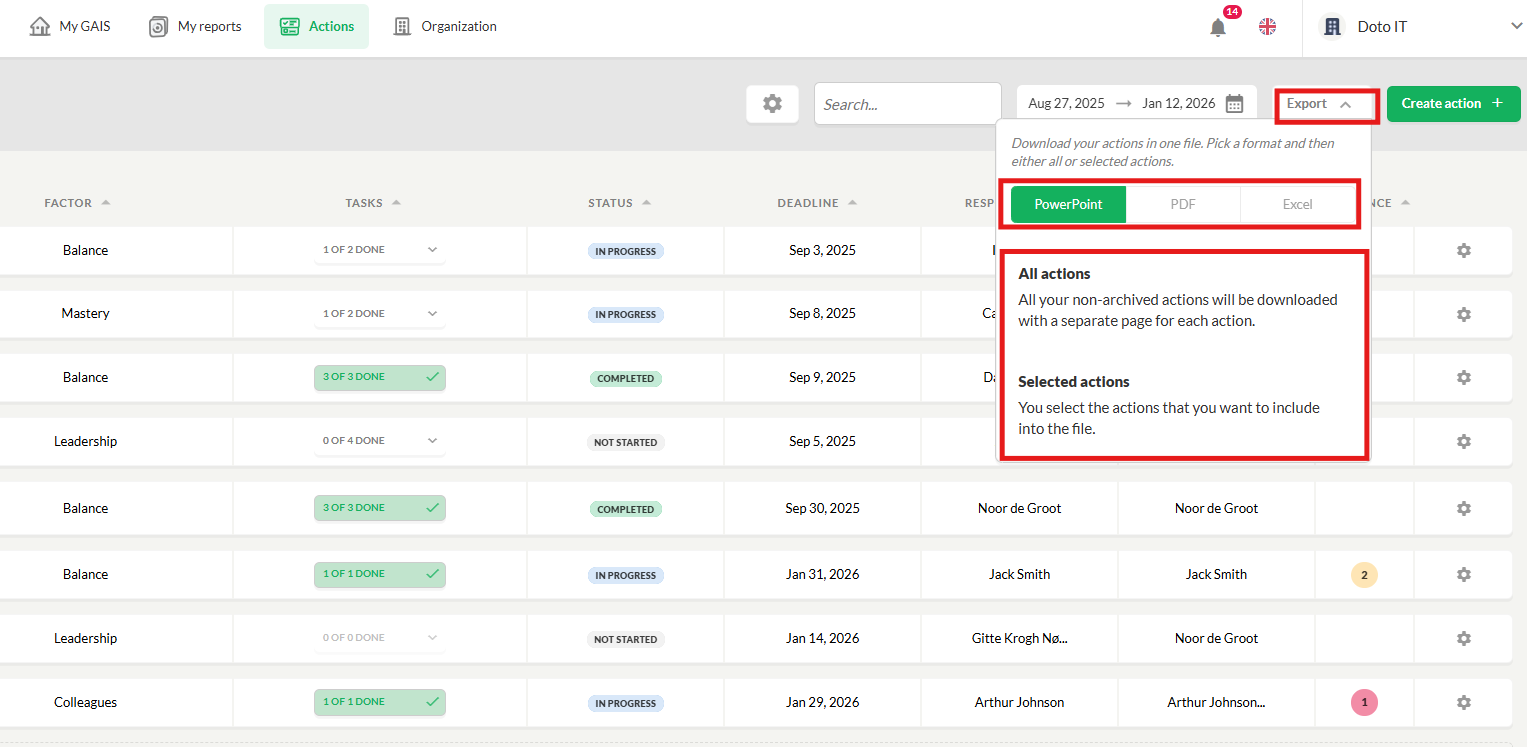
Task: Select the Excel export format
Action: (x=1297, y=204)
